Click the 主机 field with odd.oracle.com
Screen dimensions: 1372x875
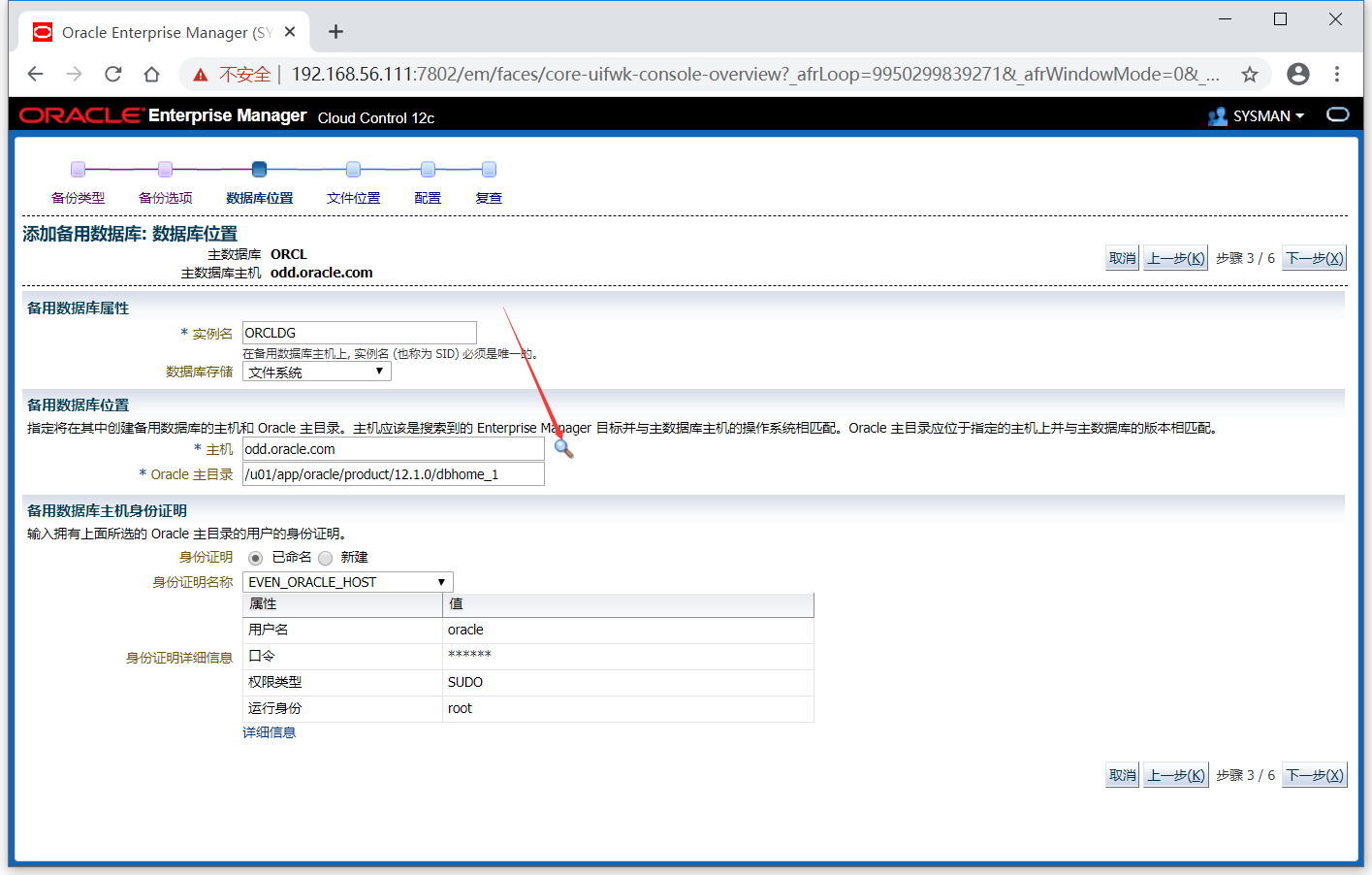coord(394,449)
